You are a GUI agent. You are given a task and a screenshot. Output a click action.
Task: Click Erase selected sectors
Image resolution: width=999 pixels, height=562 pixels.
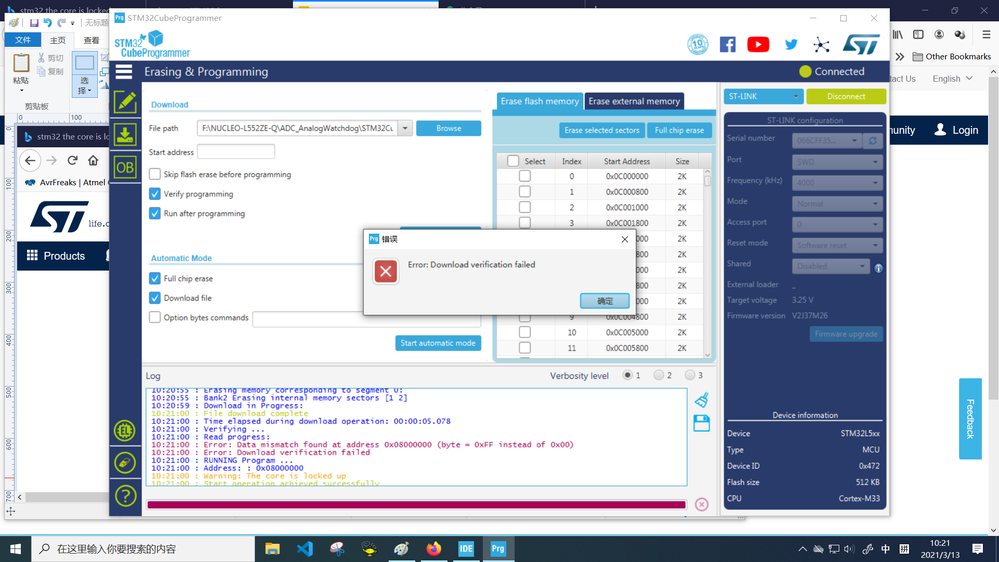[x=601, y=130]
